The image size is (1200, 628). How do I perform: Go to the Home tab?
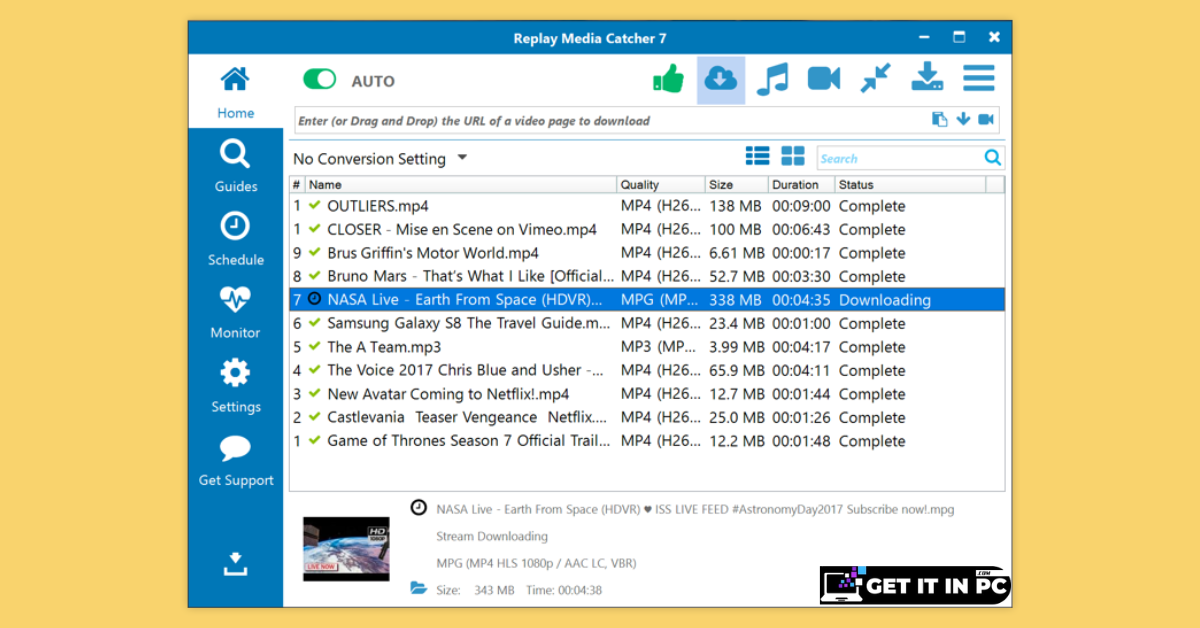[x=236, y=92]
